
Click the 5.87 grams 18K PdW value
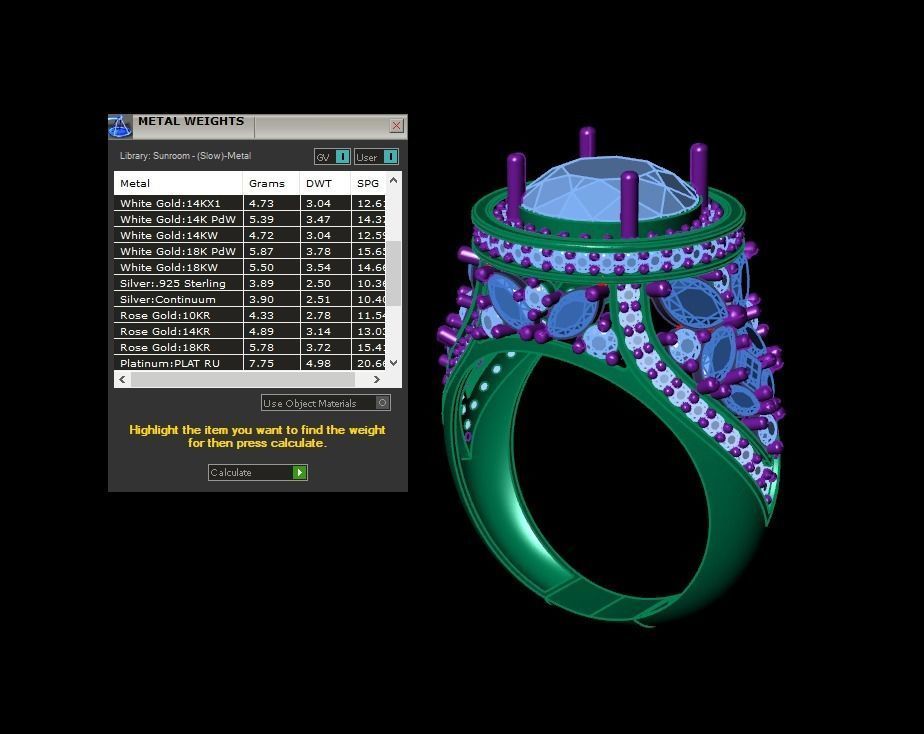261,252
